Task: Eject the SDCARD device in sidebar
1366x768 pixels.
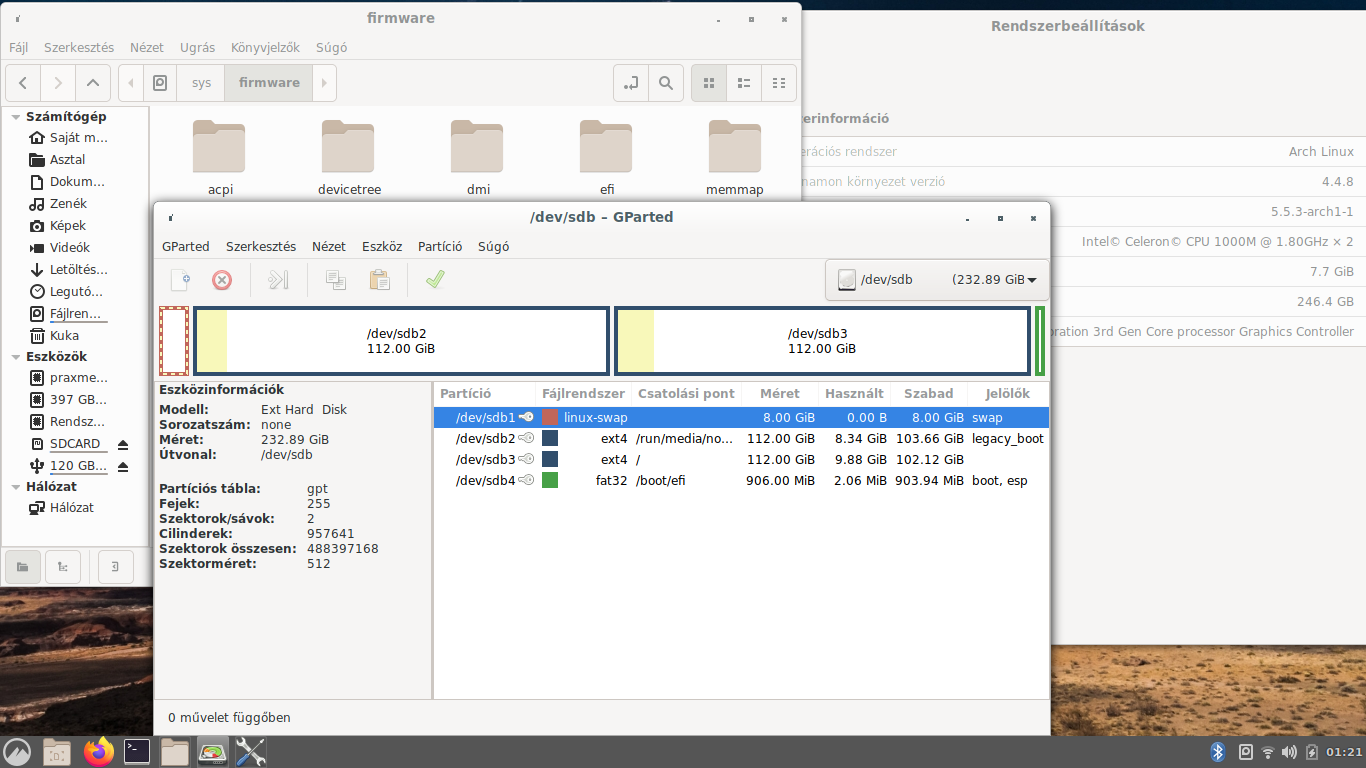Action: pos(123,444)
